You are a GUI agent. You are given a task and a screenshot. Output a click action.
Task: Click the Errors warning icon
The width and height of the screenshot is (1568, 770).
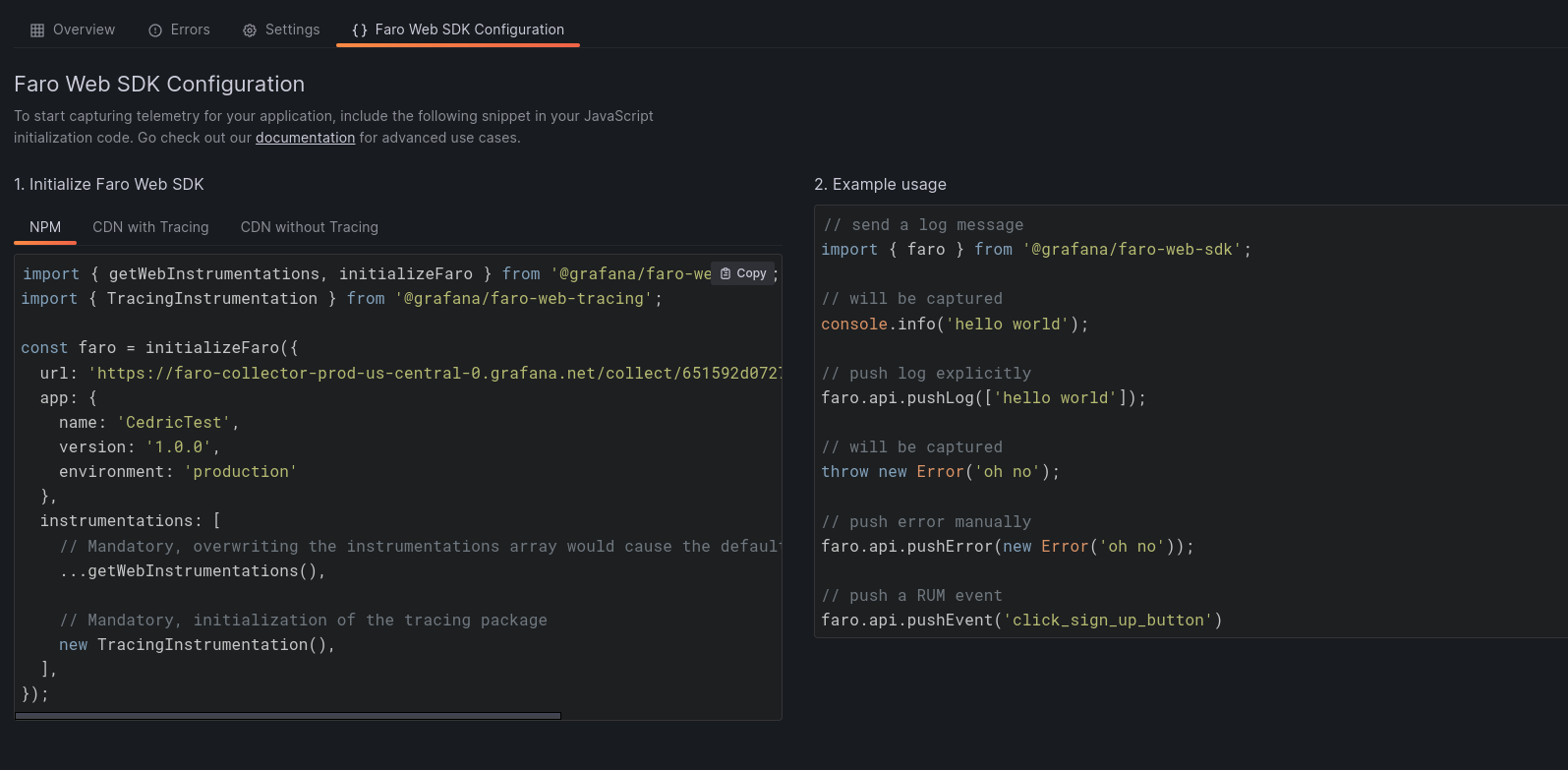click(x=155, y=30)
